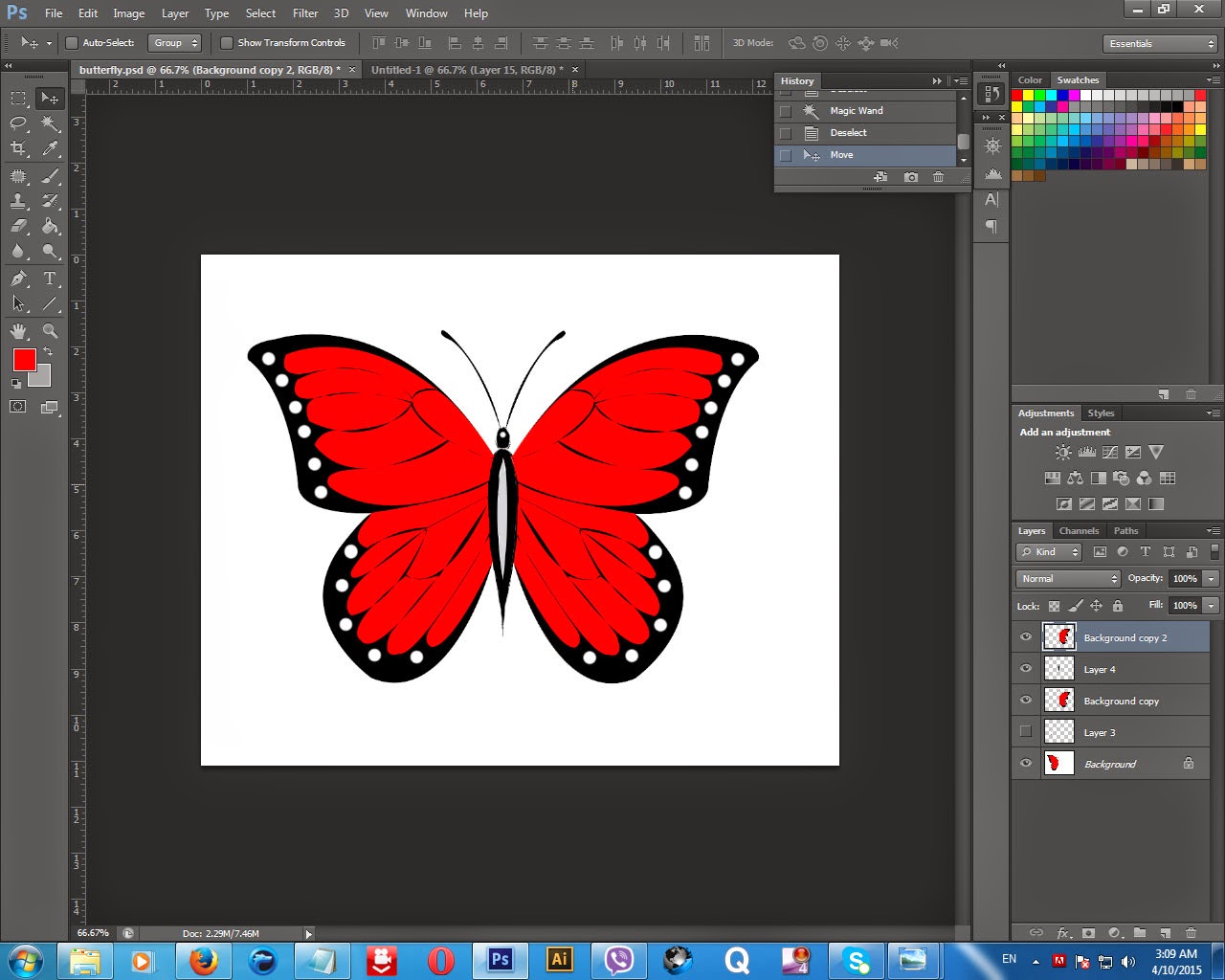Open the Essentials workspace dropdown
The width and height of the screenshot is (1225, 980).
click(1159, 43)
